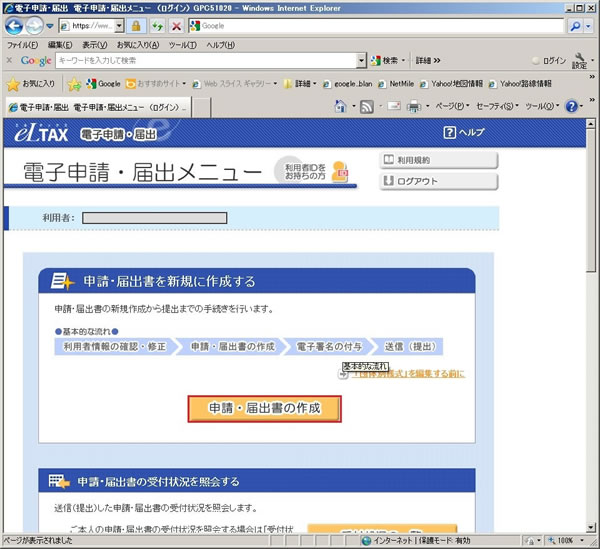Viewport: 600px width, 549px height.
Task: Open the 表示(V) menu
Action: [95, 45]
